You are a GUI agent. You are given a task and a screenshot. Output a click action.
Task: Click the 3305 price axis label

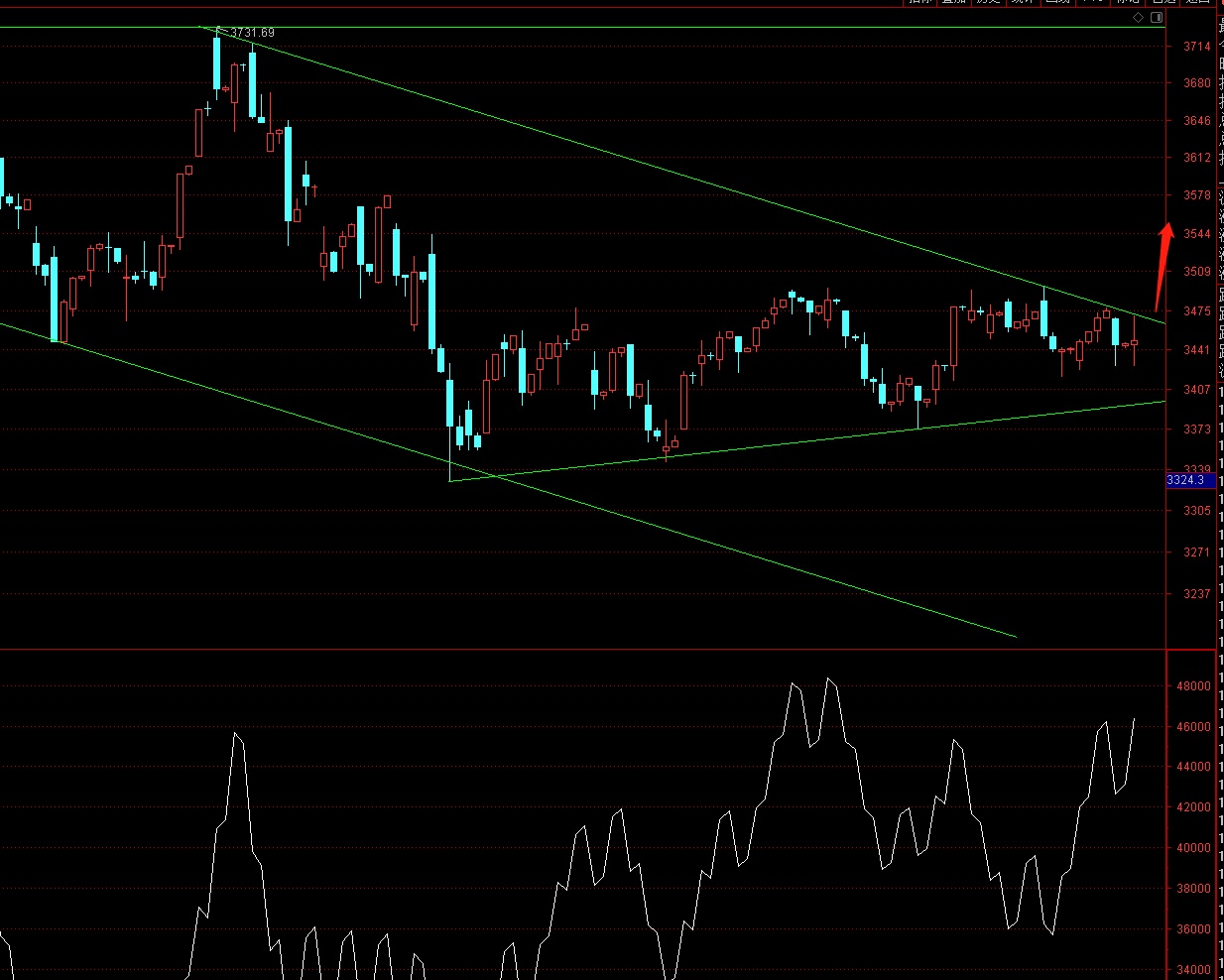point(1196,511)
